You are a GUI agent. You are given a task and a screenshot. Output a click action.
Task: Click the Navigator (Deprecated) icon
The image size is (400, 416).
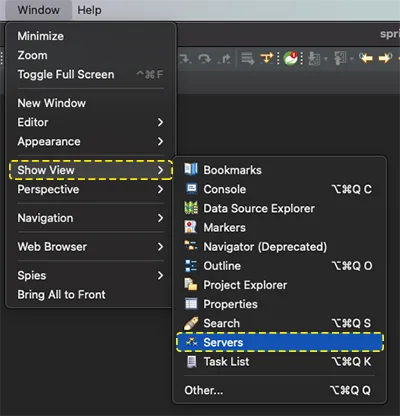[191, 246]
